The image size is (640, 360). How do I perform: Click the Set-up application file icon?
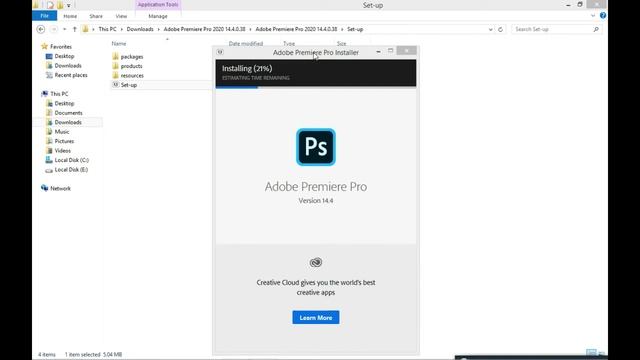116,84
